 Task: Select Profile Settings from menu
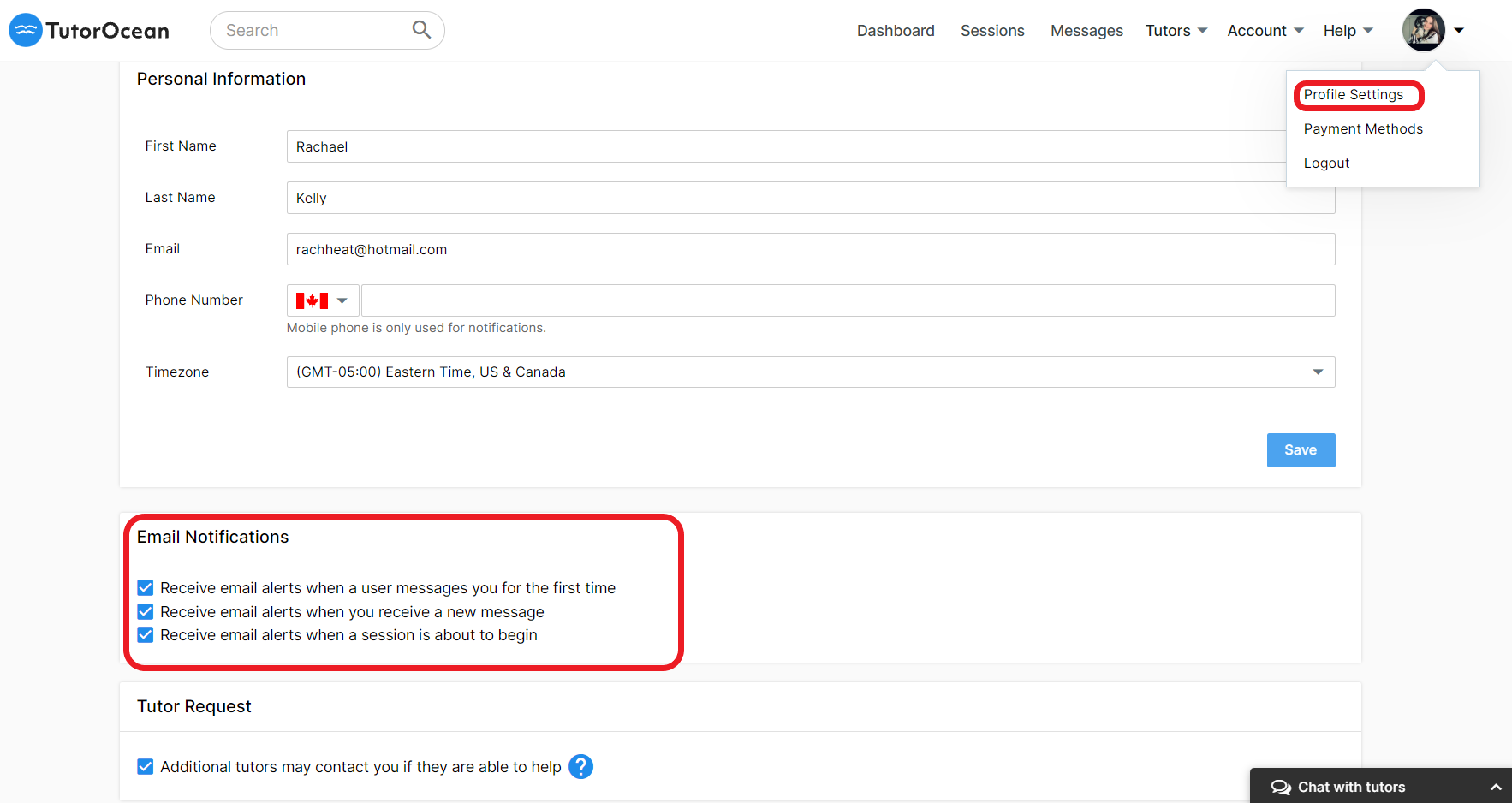pos(1354,95)
